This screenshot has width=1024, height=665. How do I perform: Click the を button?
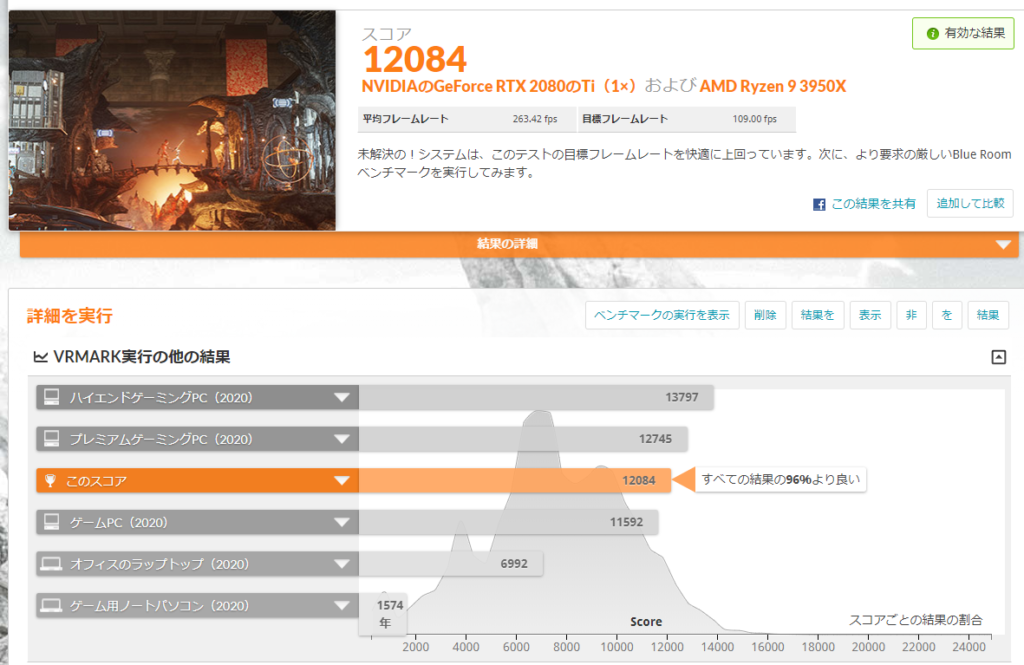947,315
